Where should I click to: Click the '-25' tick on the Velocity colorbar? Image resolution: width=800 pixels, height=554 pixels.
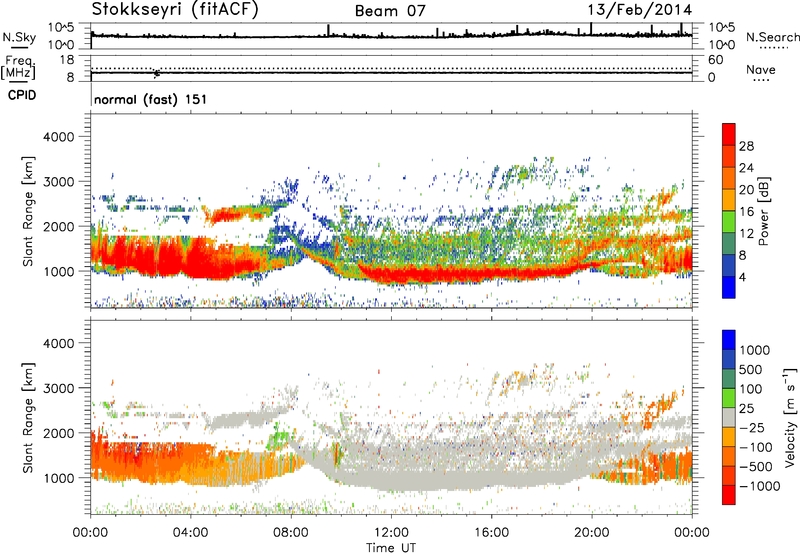pyautogui.click(x=753, y=428)
